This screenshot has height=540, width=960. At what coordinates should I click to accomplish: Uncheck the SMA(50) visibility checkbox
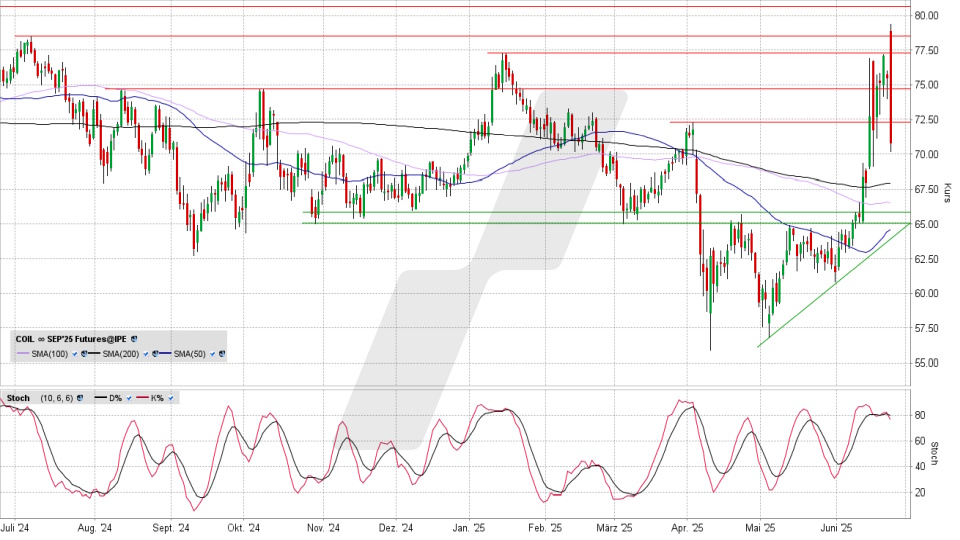[212, 354]
